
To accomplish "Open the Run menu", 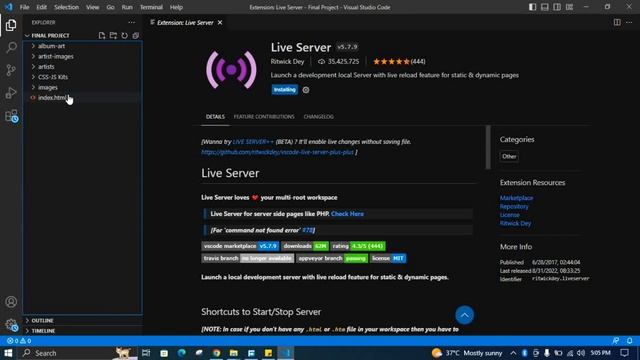I will [x=127, y=7].
